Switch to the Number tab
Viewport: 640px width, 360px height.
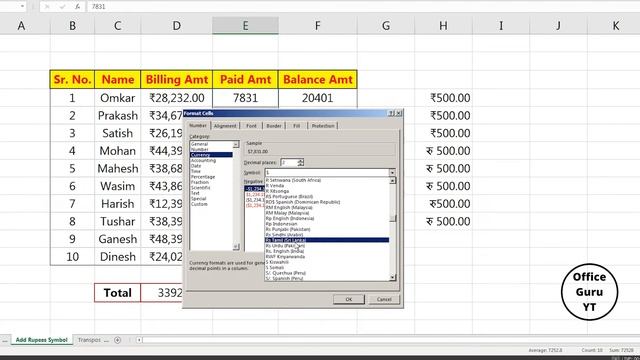click(198, 126)
